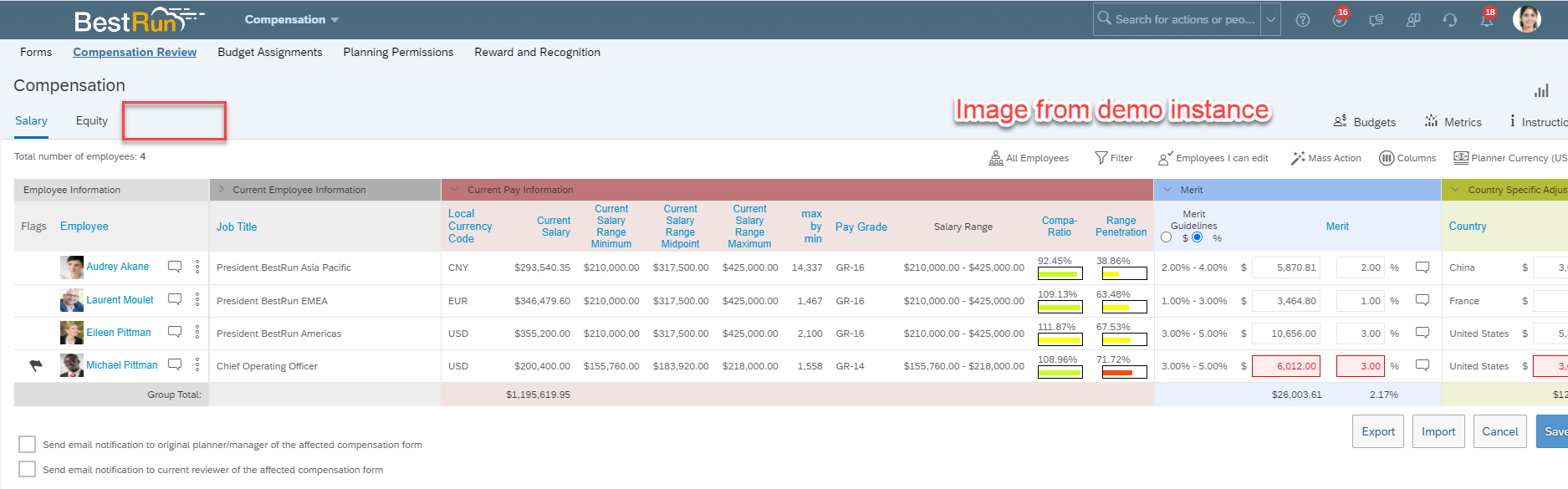
Task: Open Eileen Pittman's employee link
Action: [x=119, y=332]
